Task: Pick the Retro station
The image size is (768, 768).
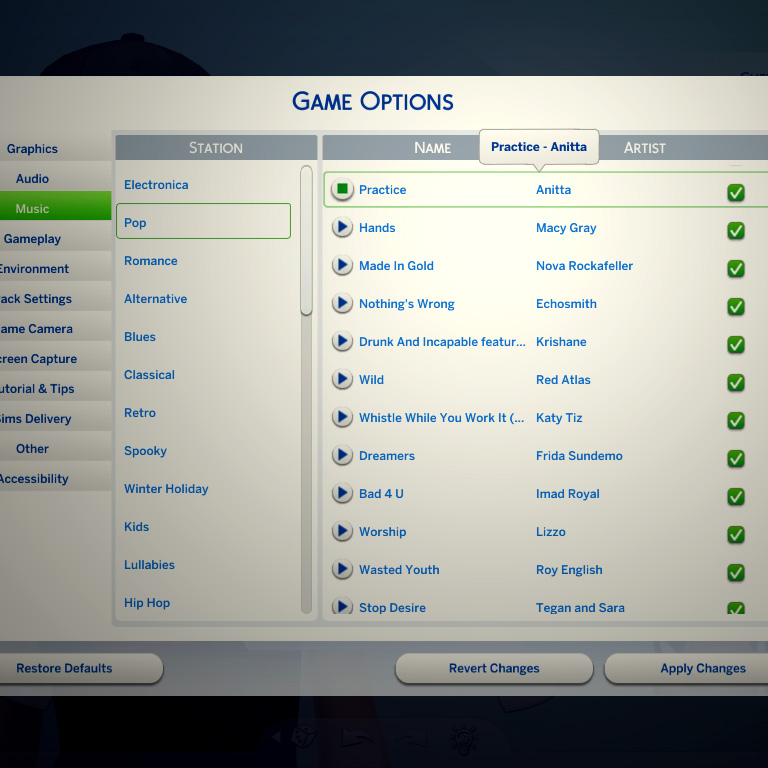Action: [x=203, y=412]
